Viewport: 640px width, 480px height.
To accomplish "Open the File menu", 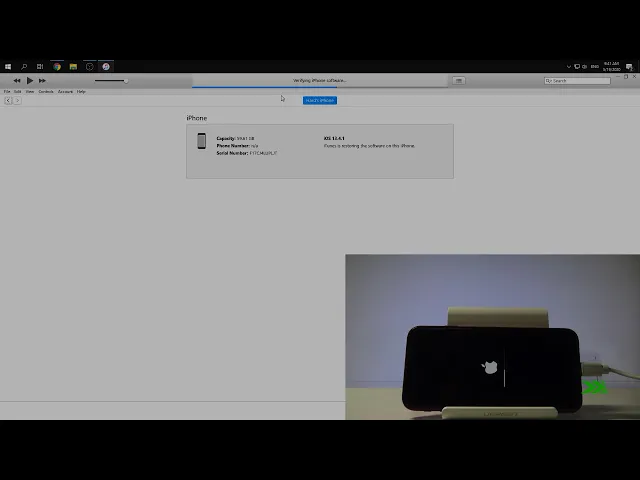I will (x=7, y=92).
